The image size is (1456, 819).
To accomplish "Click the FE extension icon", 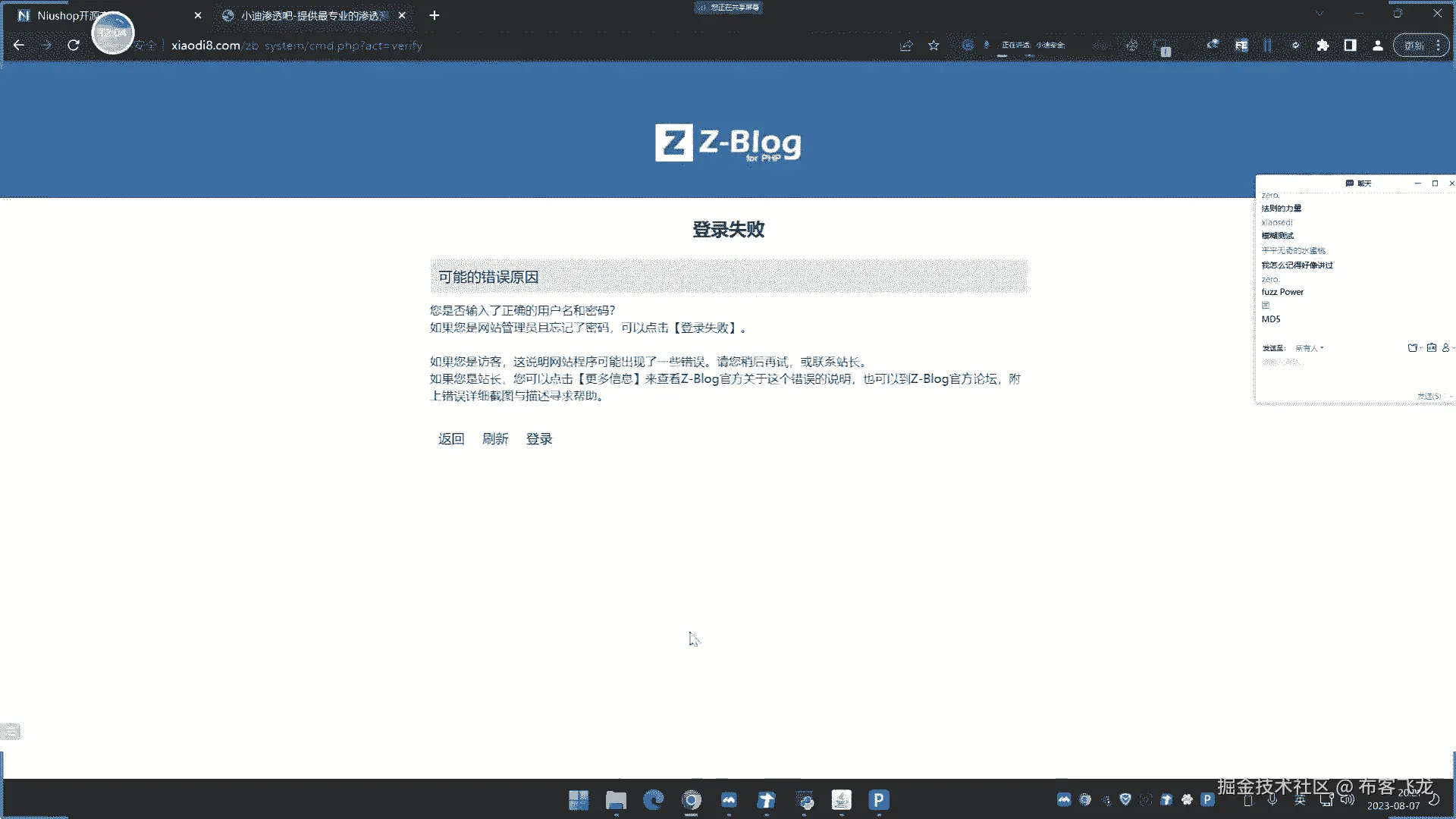I will click(x=1241, y=45).
